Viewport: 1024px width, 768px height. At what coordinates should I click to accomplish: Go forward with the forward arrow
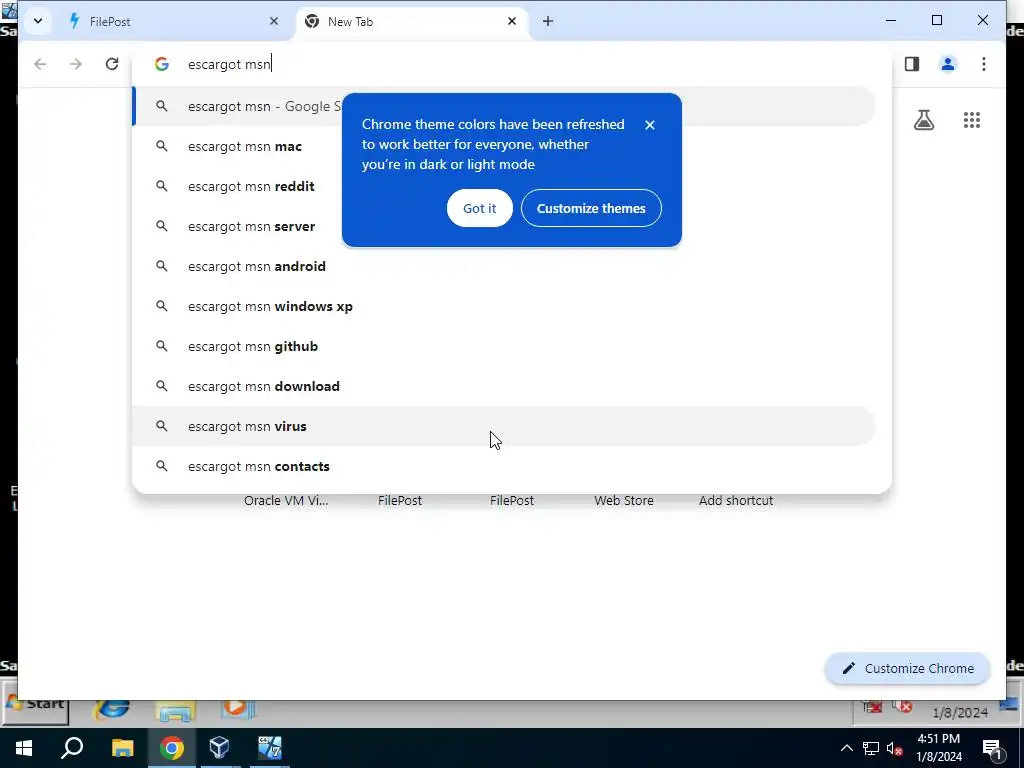(76, 64)
